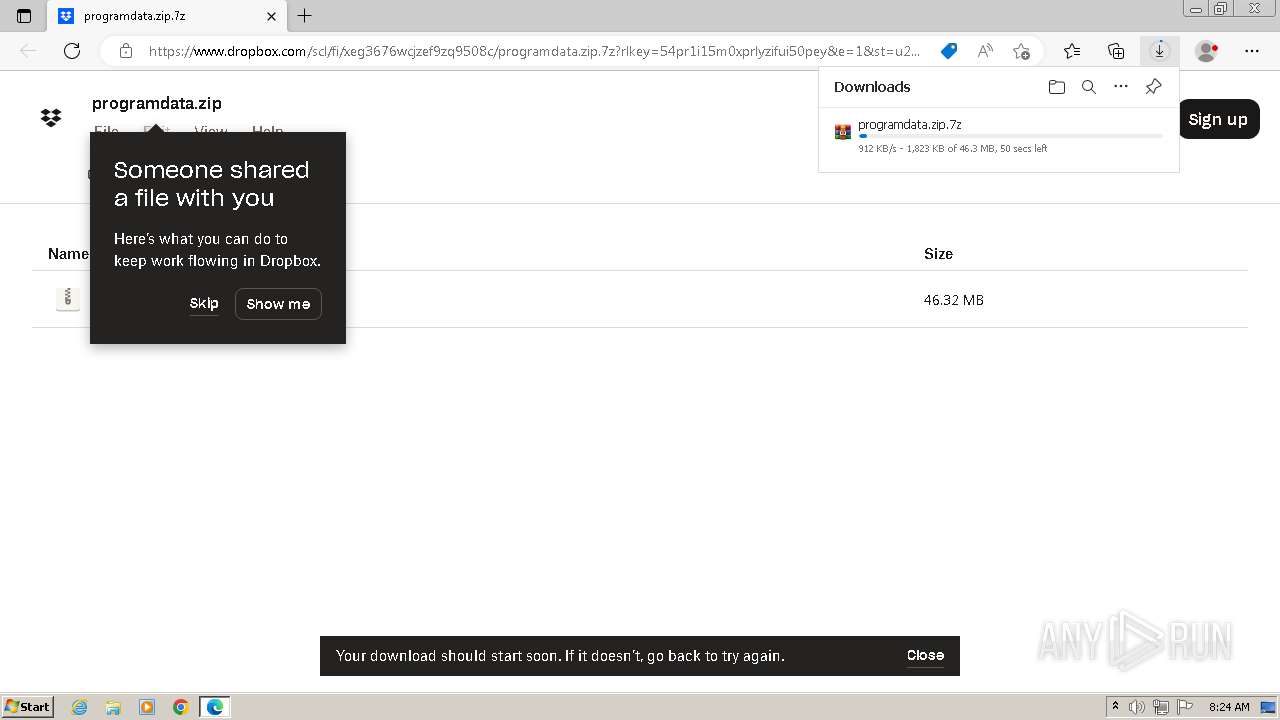This screenshot has height=720, width=1280.
Task: Open the browser tab actions menu icon
Action: pyautogui.click(x=24, y=16)
